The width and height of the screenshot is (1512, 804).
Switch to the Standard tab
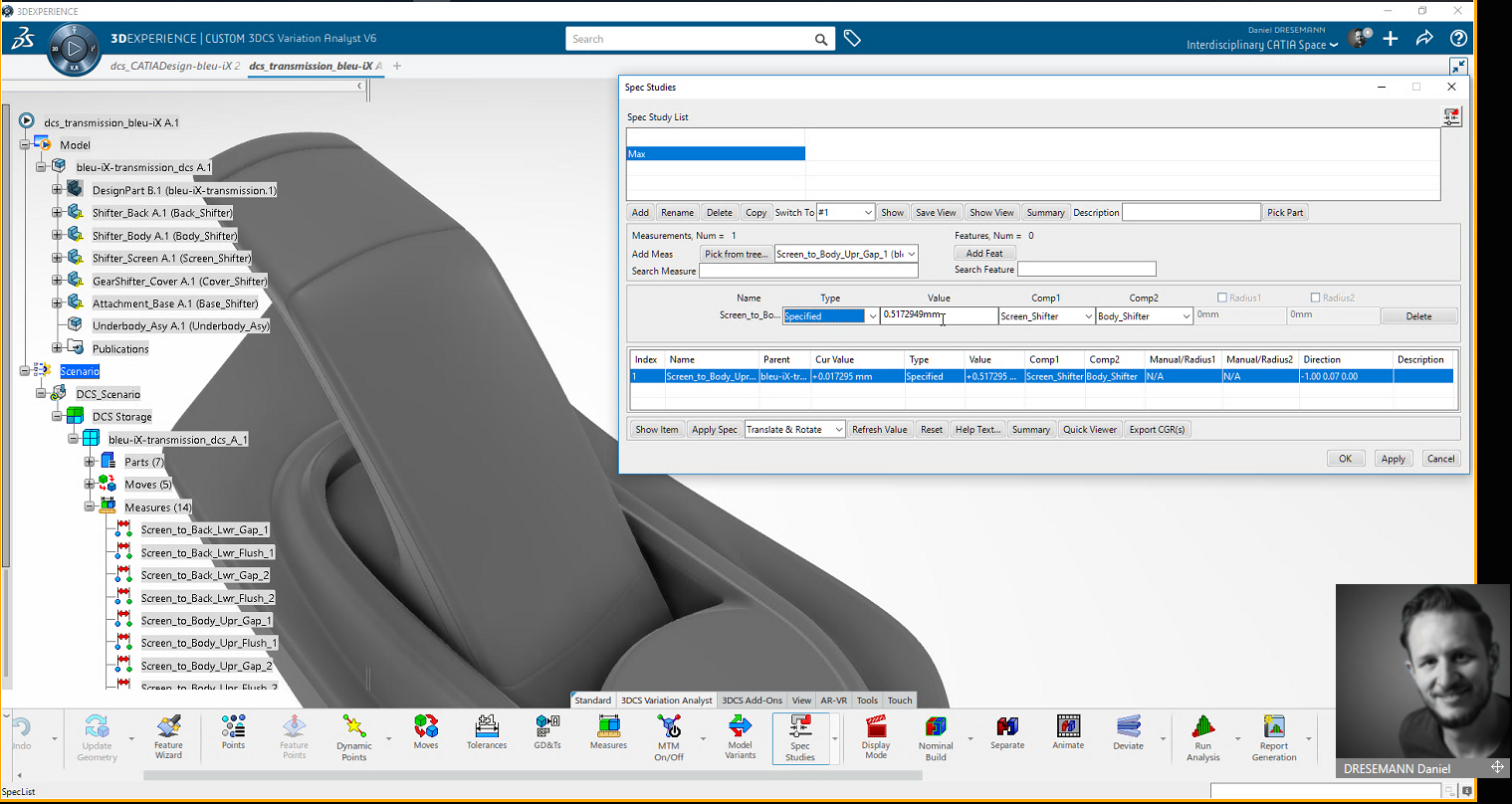click(x=593, y=701)
